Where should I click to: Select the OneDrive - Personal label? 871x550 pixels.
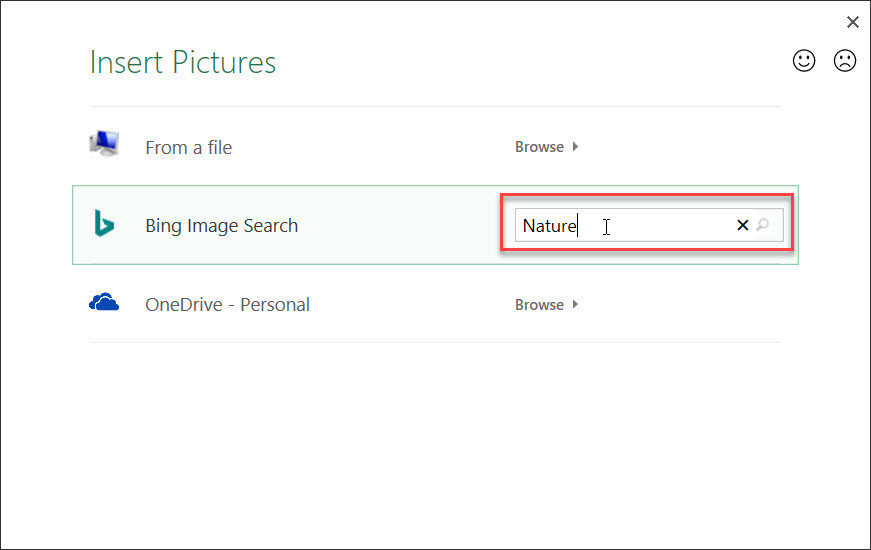pos(227,304)
